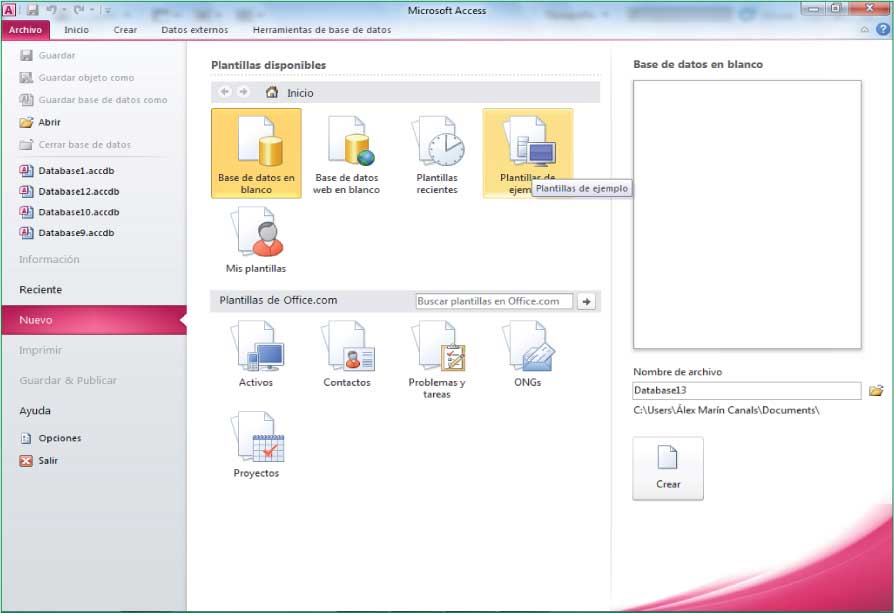Open the Contactos template category
This screenshot has width=894, height=613.
[x=347, y=354]
